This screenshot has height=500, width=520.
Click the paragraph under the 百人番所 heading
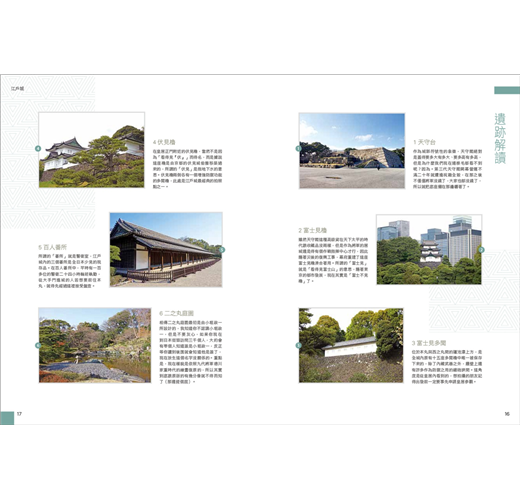tap(70, 271)
